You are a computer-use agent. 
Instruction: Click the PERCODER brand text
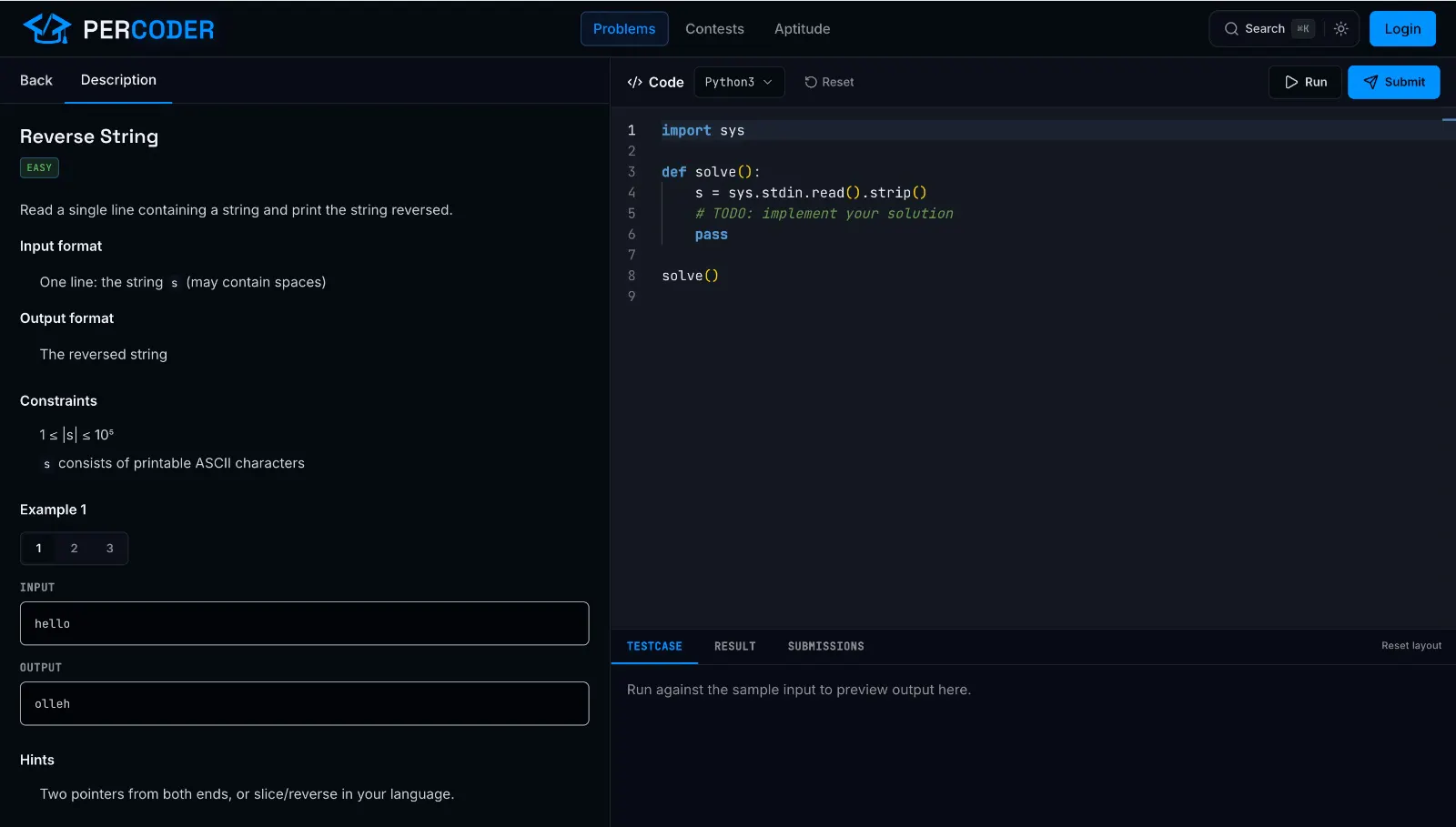pos(148,30)
